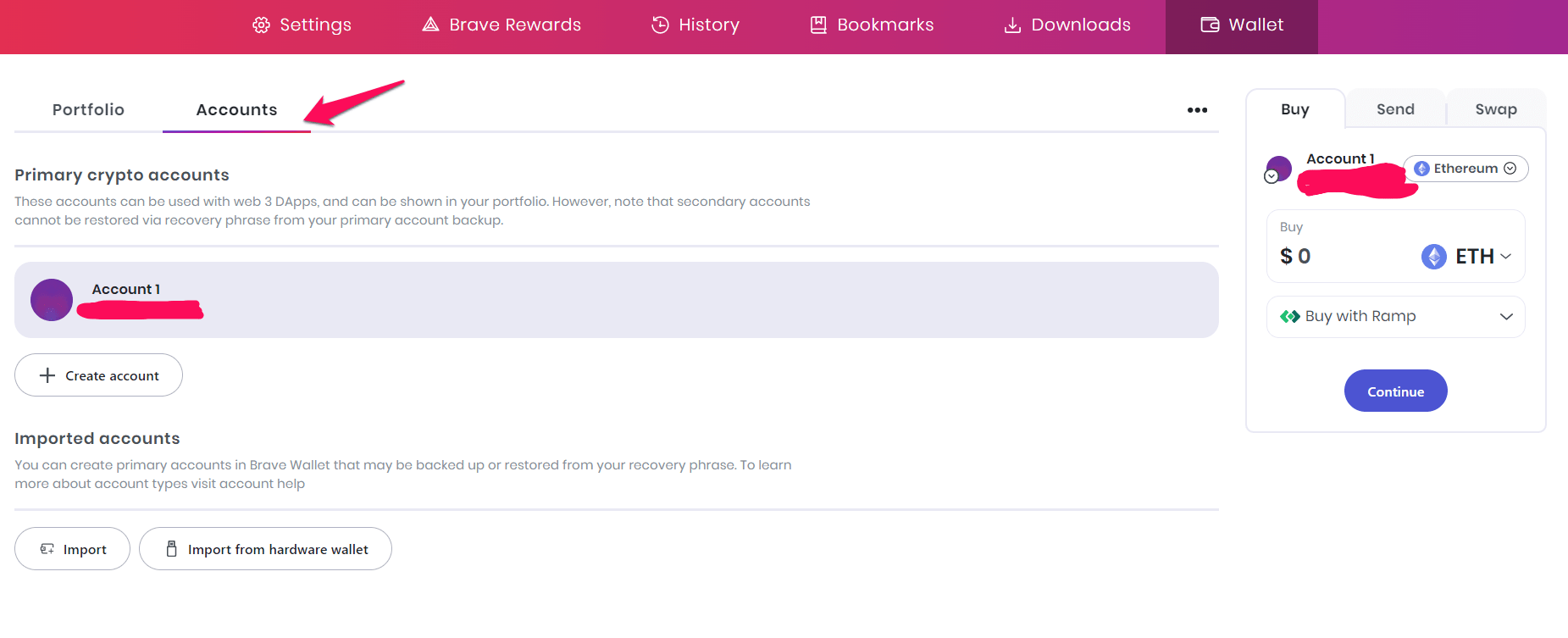The height and width of the screenshot is (638, 1568).
Task: Open Bookmarks via the bookmark icon
Action: point(818,25)
